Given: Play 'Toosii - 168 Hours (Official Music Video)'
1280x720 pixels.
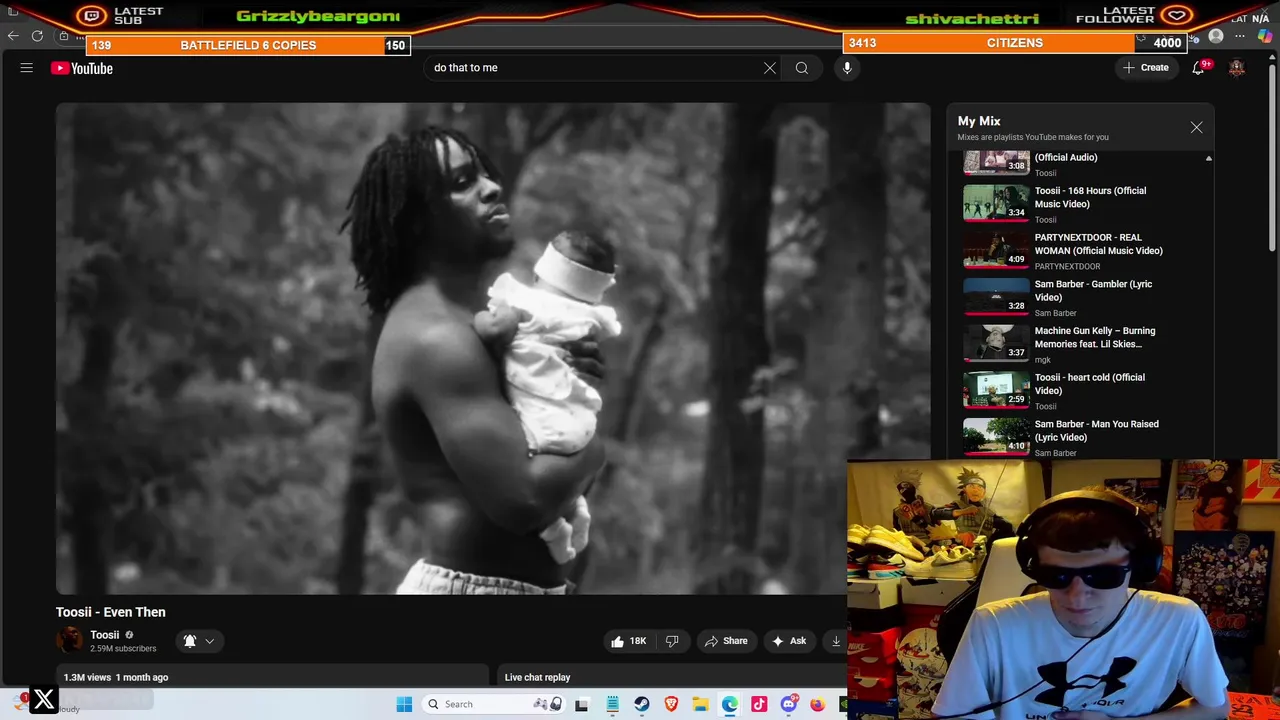Looking at the screenshot, I should (1090, 197).
